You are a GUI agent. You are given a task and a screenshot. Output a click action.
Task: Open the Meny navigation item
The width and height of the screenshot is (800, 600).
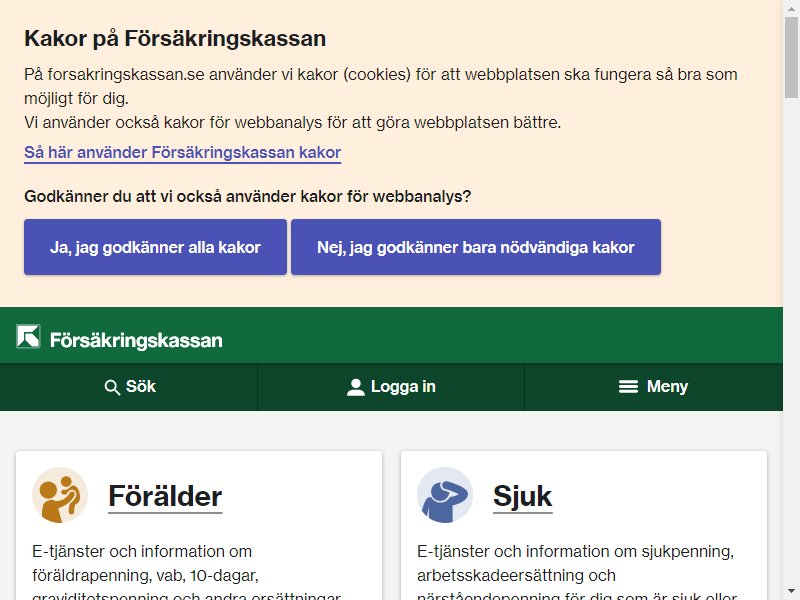pyautogui.click(x=654, y=387)
